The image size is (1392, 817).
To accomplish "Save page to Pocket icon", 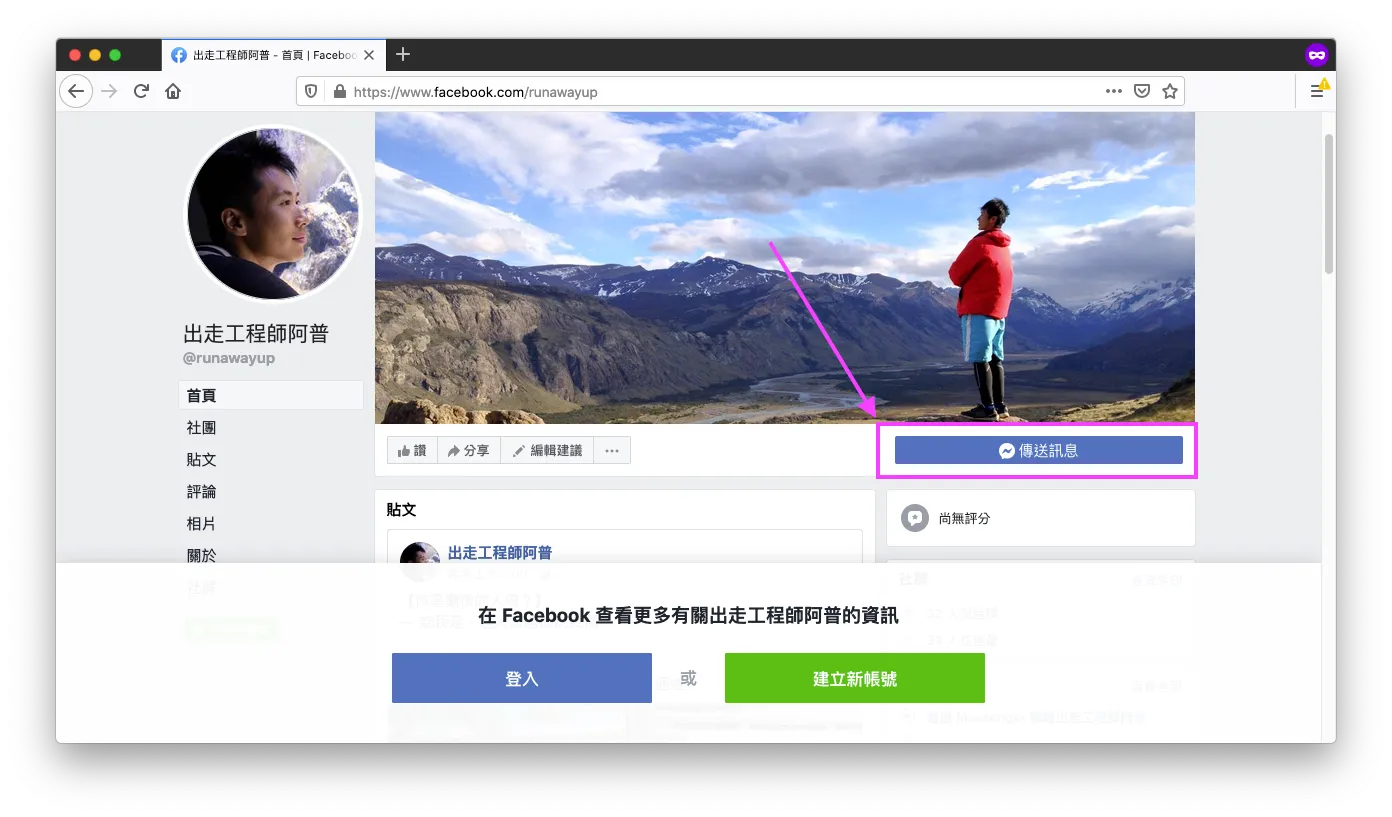I will 1142,91.
